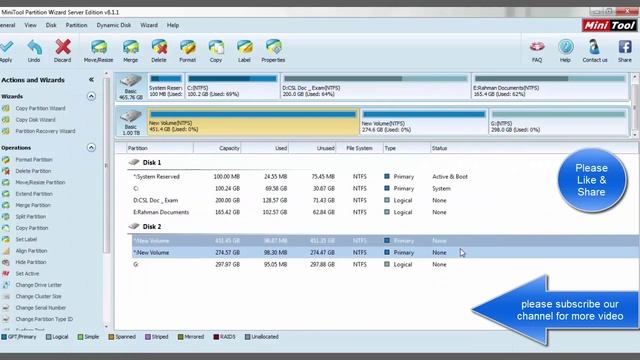Viewport: 640px width, 360px height.
Task: Choose Change Partition Type ID operation
Action: tap(44, 320)
